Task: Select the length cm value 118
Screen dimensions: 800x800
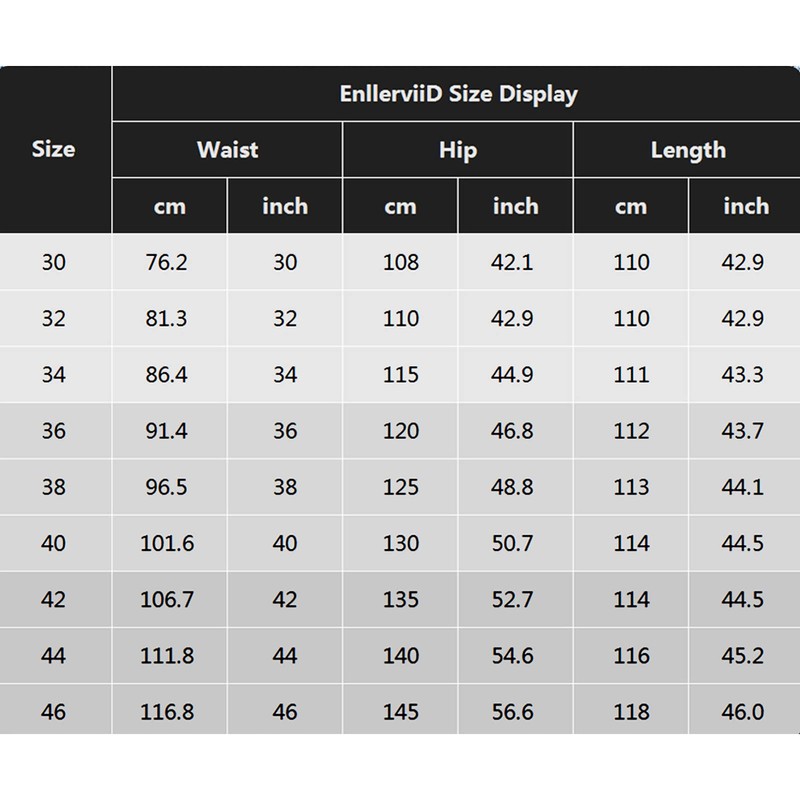Action: pyautogui.click(x=631, y=713)
